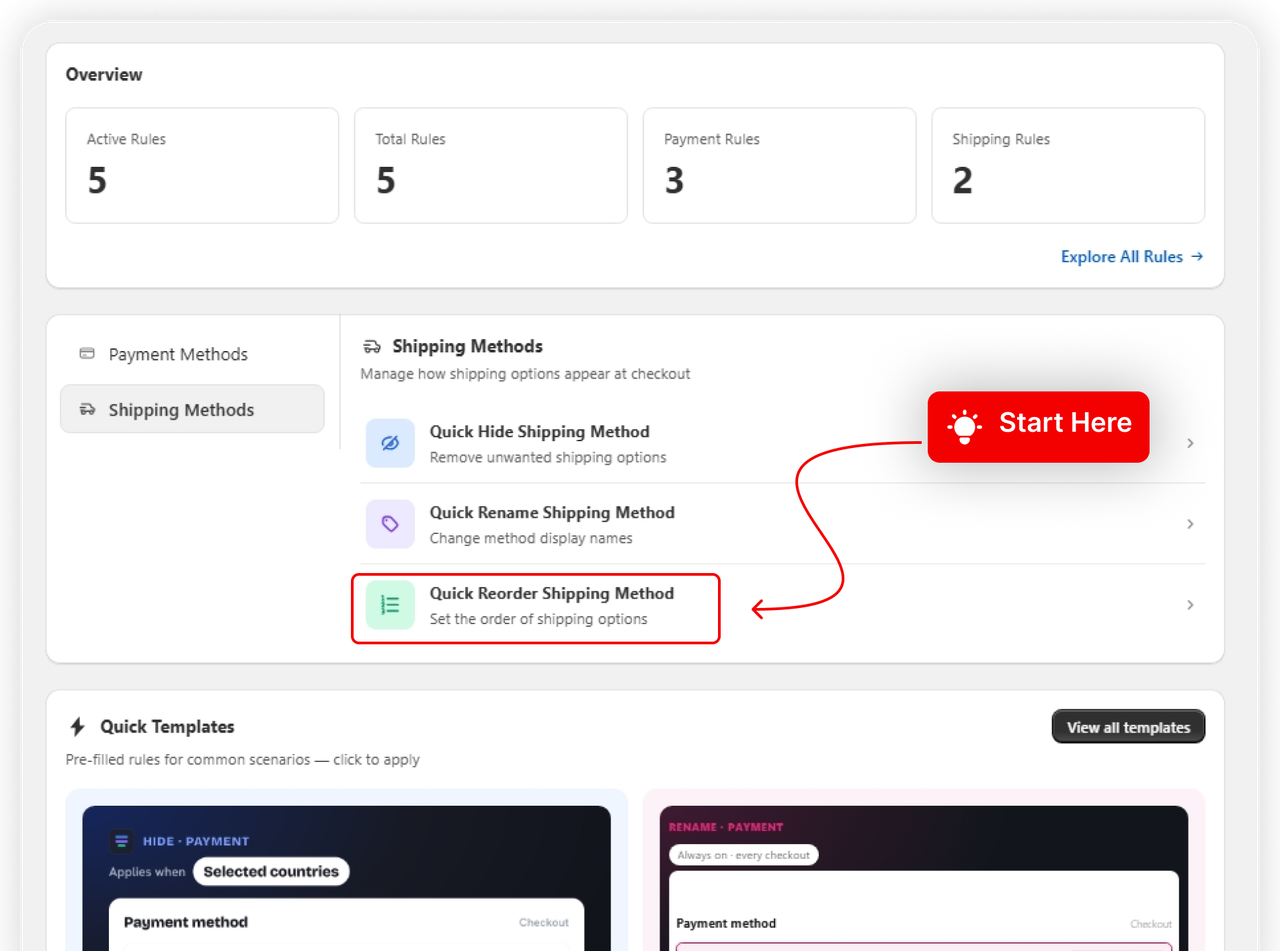Click the Selected countries pill
Image resolution: width=1280 pixels, height=951 pixels.
coord(271,872)
